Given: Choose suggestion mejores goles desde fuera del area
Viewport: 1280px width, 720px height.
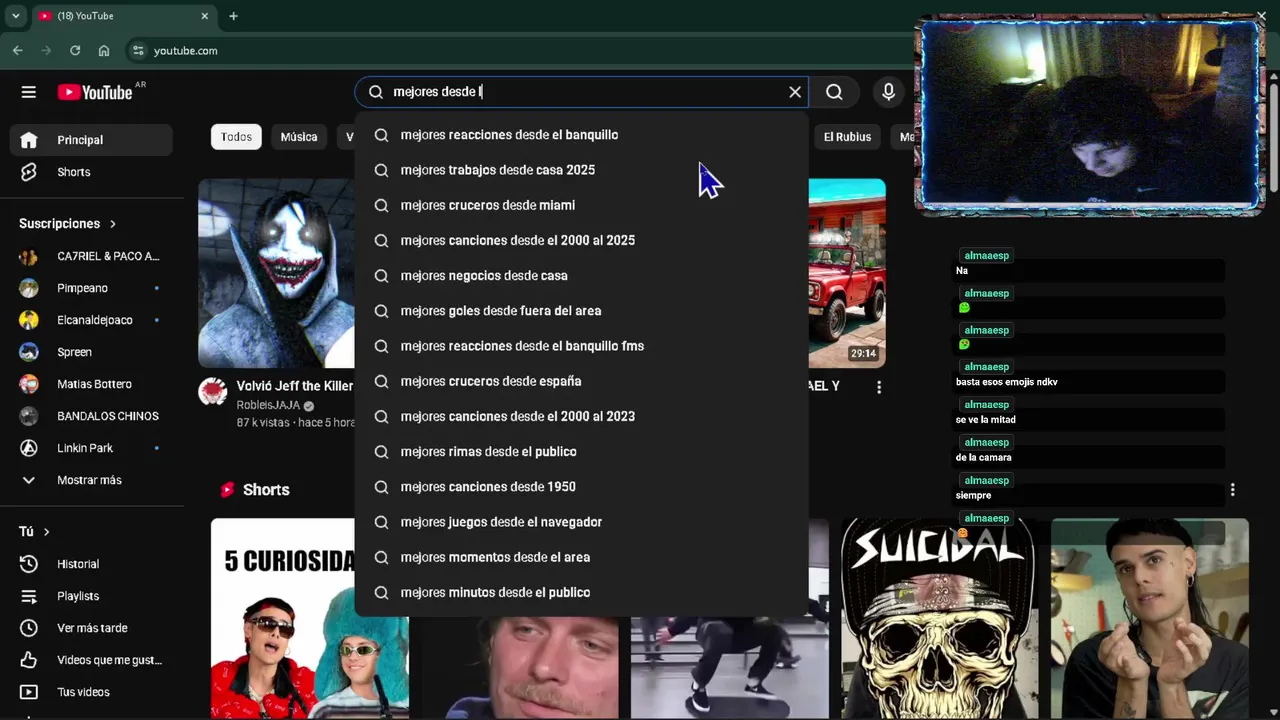Looking at the screenshot, I should (581, 311).
